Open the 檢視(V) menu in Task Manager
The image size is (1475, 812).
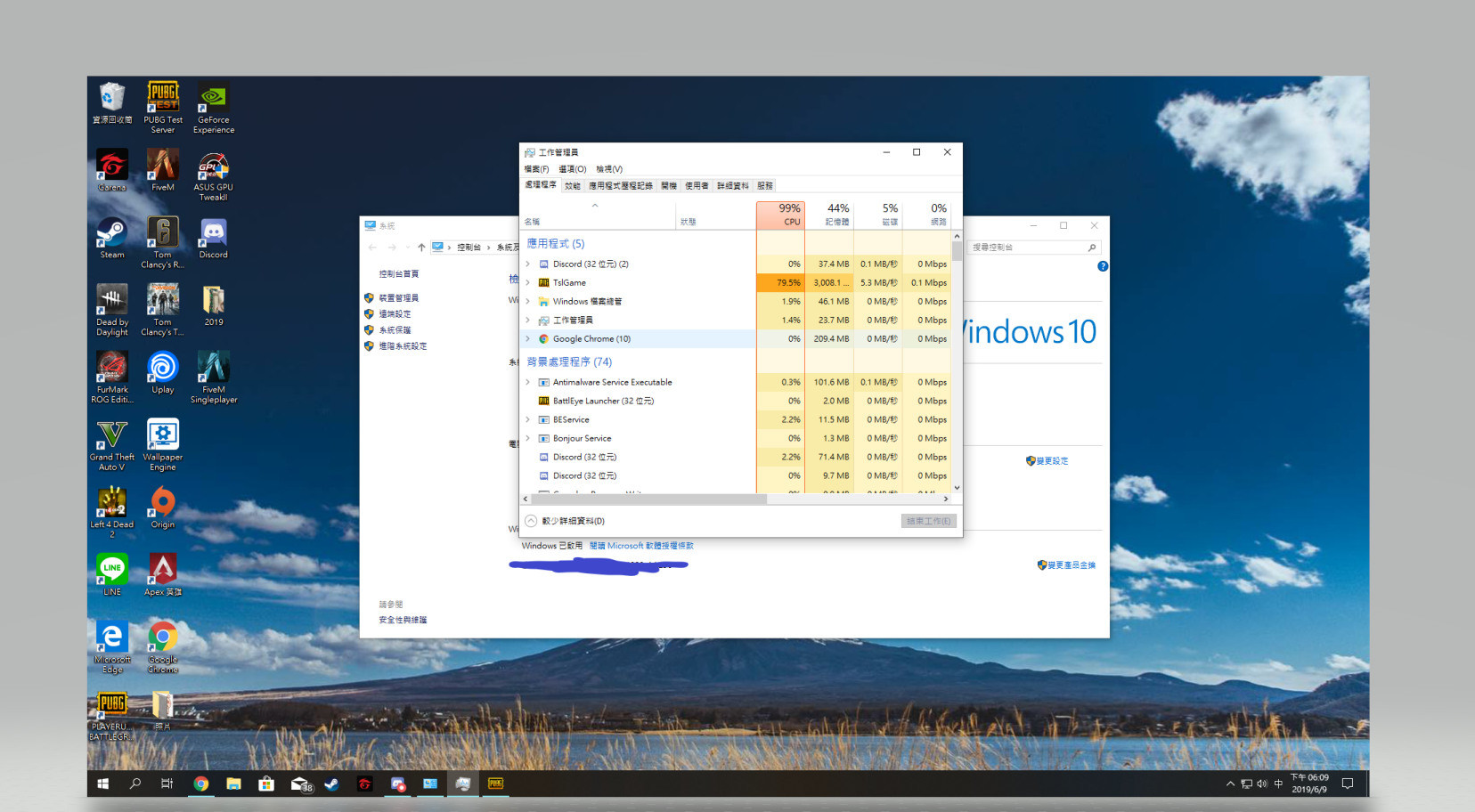pyautogui.click(x=609, y=169)
